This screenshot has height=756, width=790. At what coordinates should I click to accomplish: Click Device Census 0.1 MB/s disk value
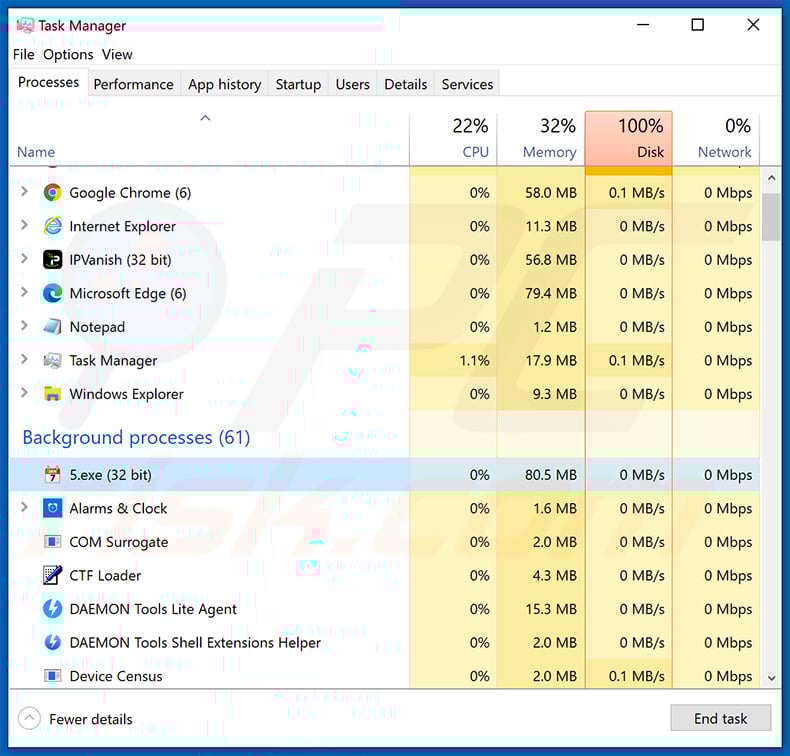coord(636,676)
